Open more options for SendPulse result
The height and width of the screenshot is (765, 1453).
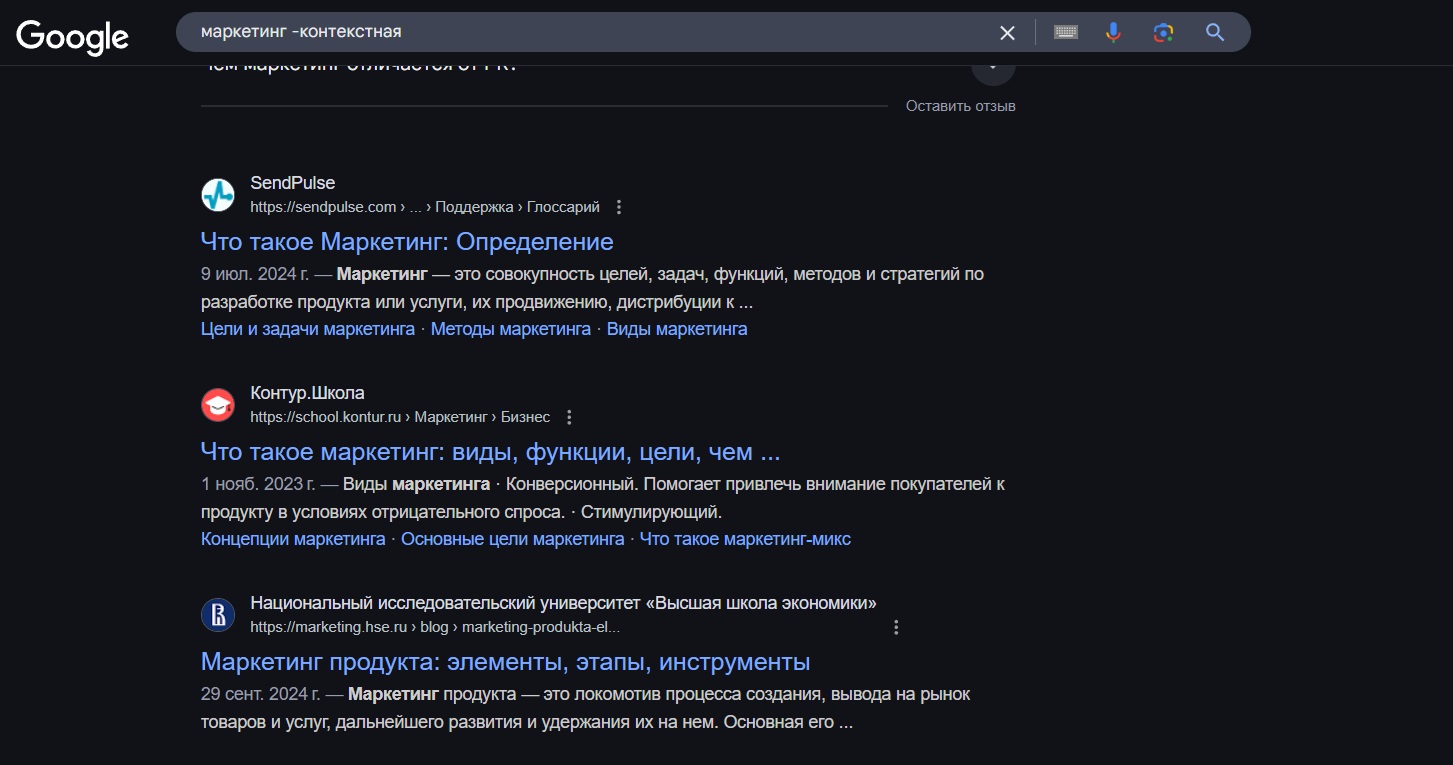point(619,207)
